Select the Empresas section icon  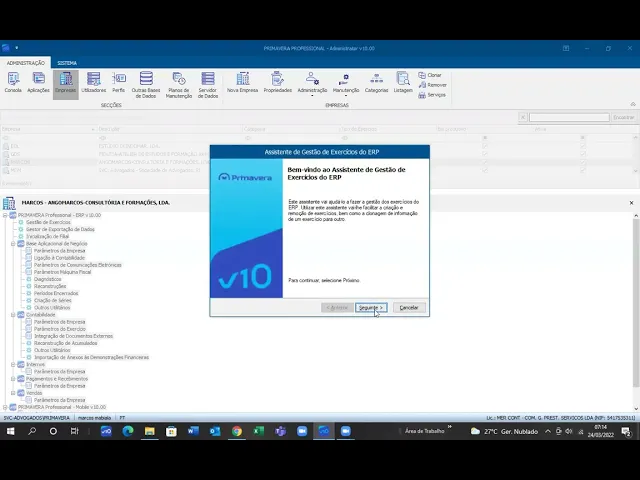[65, 83]
